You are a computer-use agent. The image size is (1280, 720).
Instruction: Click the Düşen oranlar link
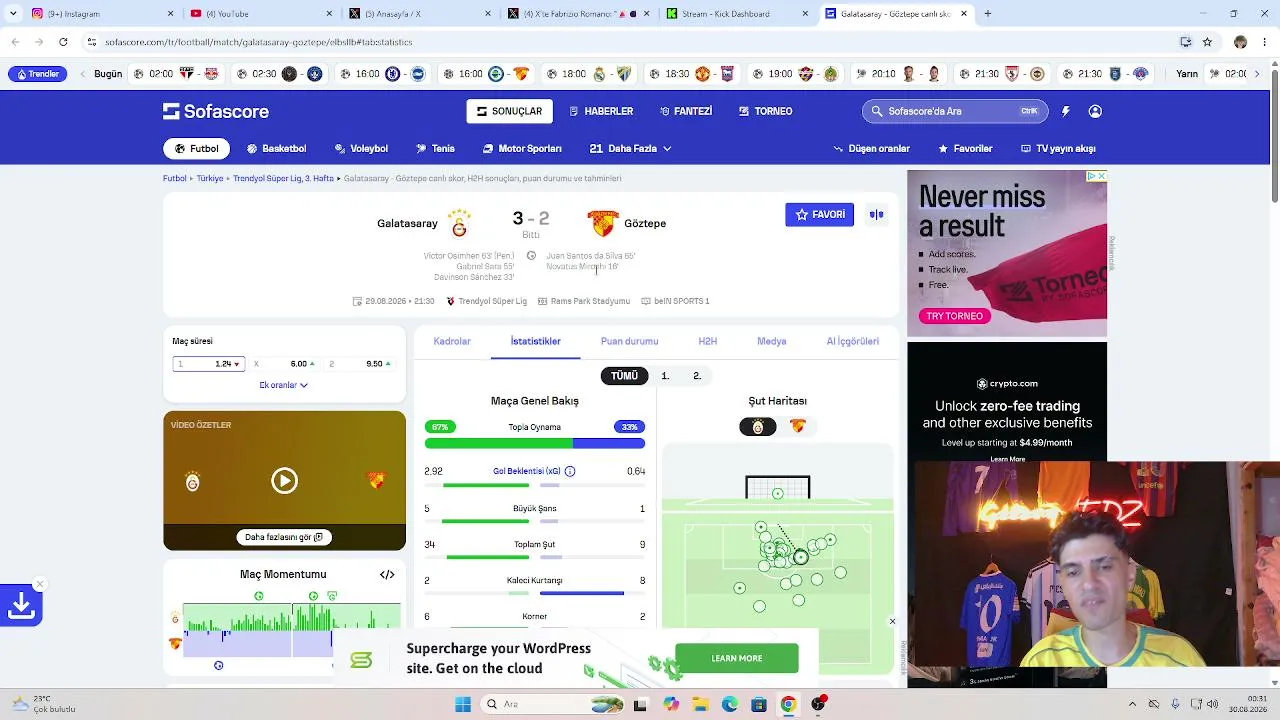click(872, 148)
